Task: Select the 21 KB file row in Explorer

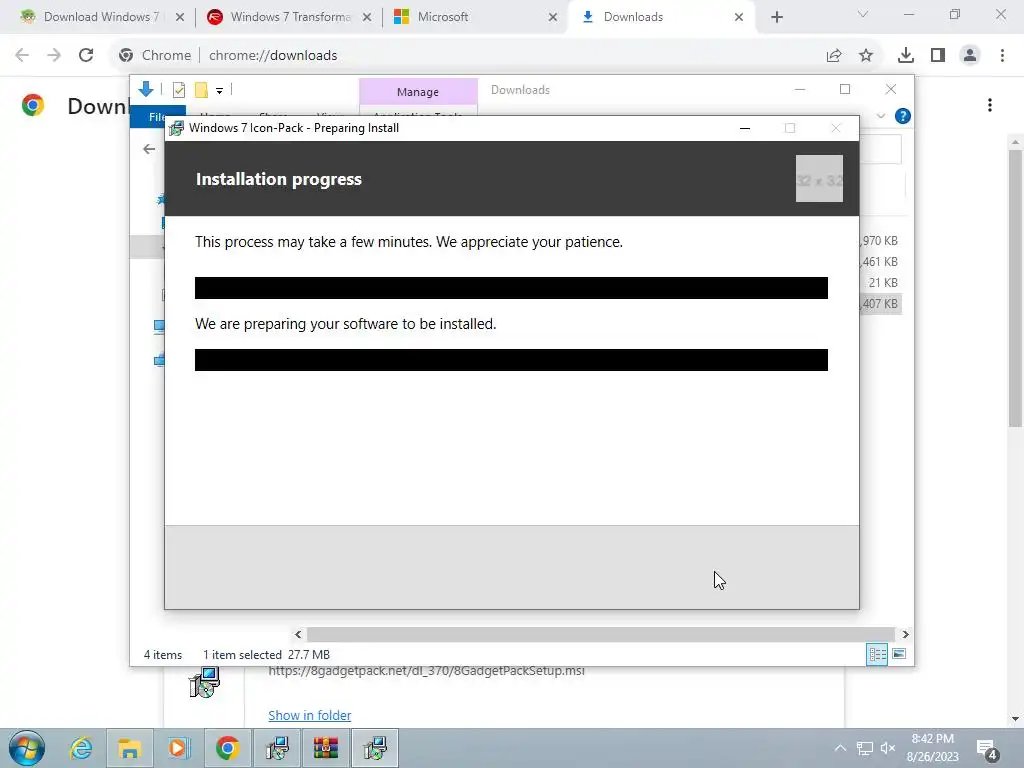Action: pos(882,283)
